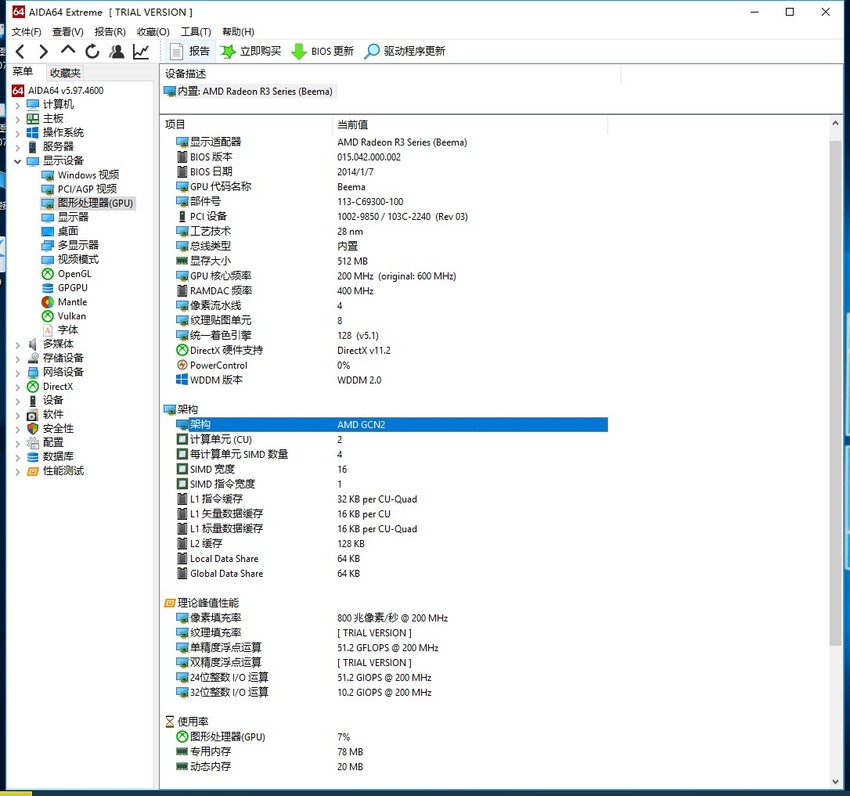Click the 字体 fonts icon
The width and height of the screenshot is (850, 796).
coord(48,330)
